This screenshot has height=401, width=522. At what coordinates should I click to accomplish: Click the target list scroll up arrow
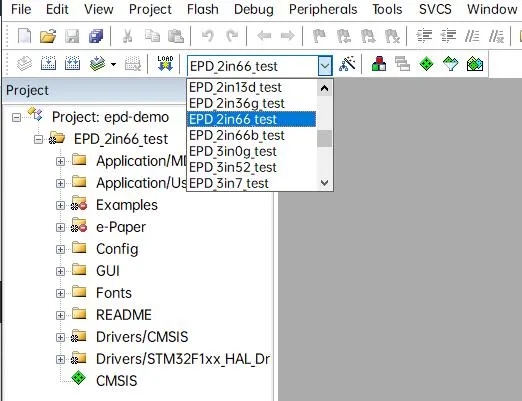(x=324, y=88)
